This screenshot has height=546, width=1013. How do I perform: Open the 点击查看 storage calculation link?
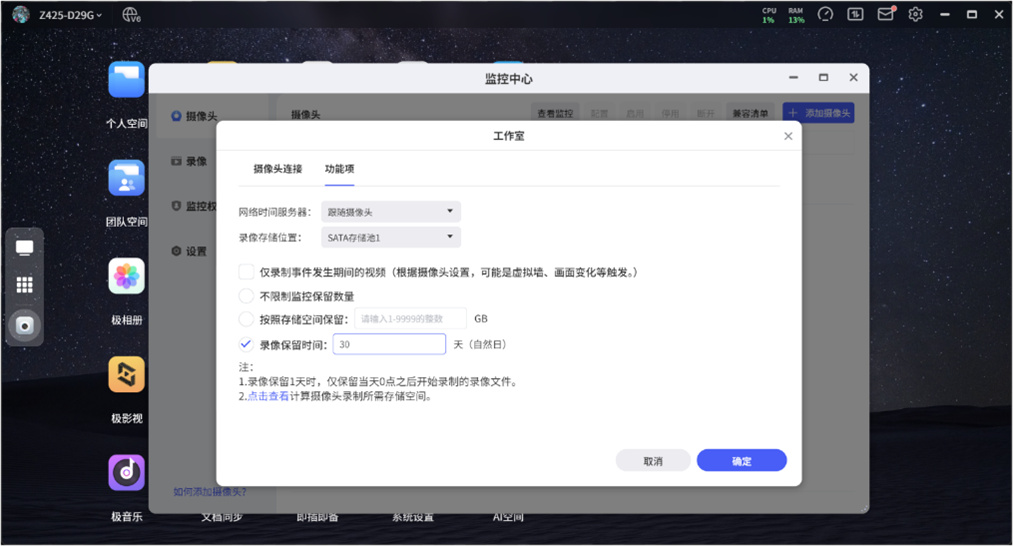tap(269, 397)
